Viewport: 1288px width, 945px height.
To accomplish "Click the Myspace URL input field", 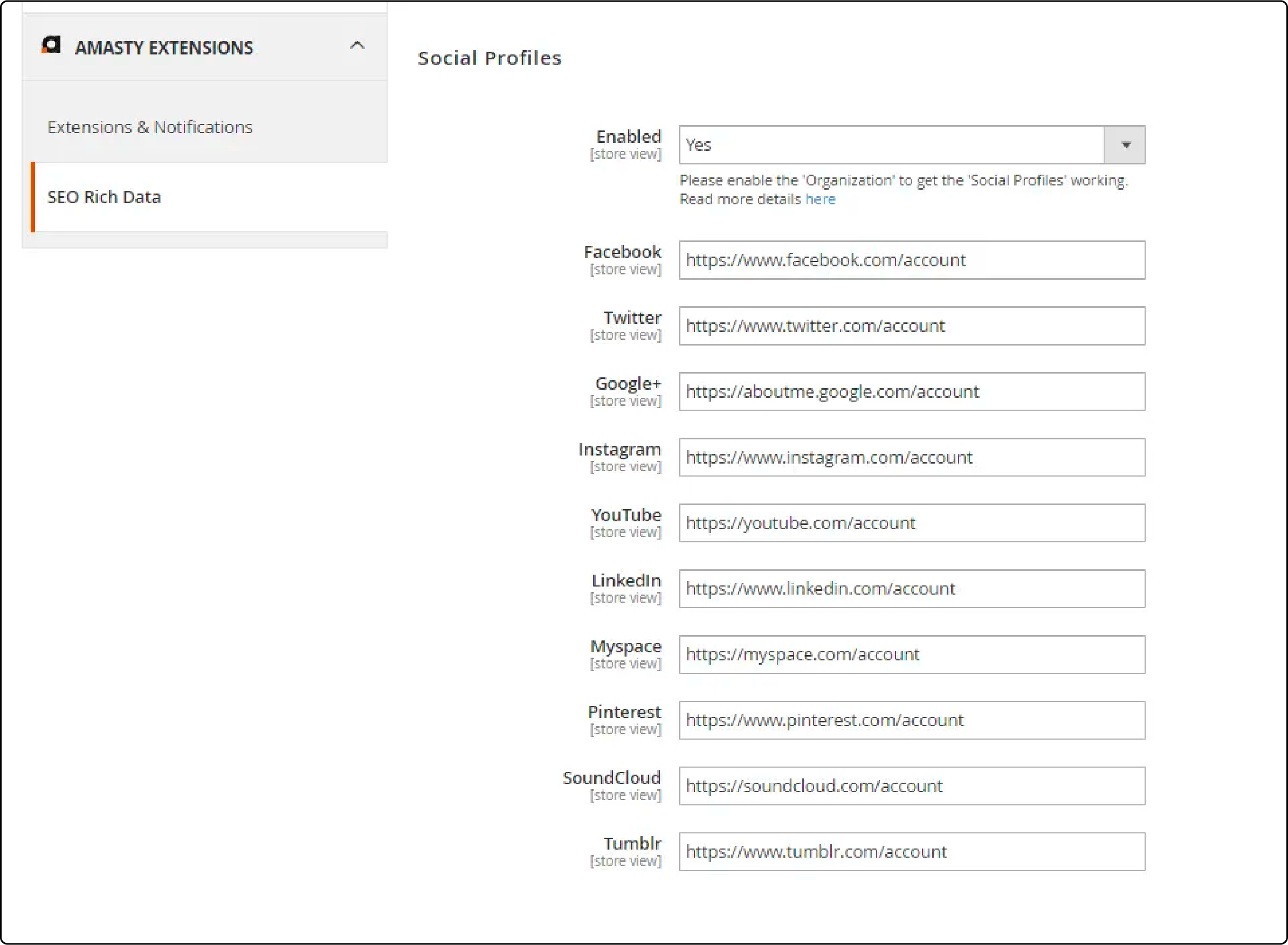I will pos(912,654).
